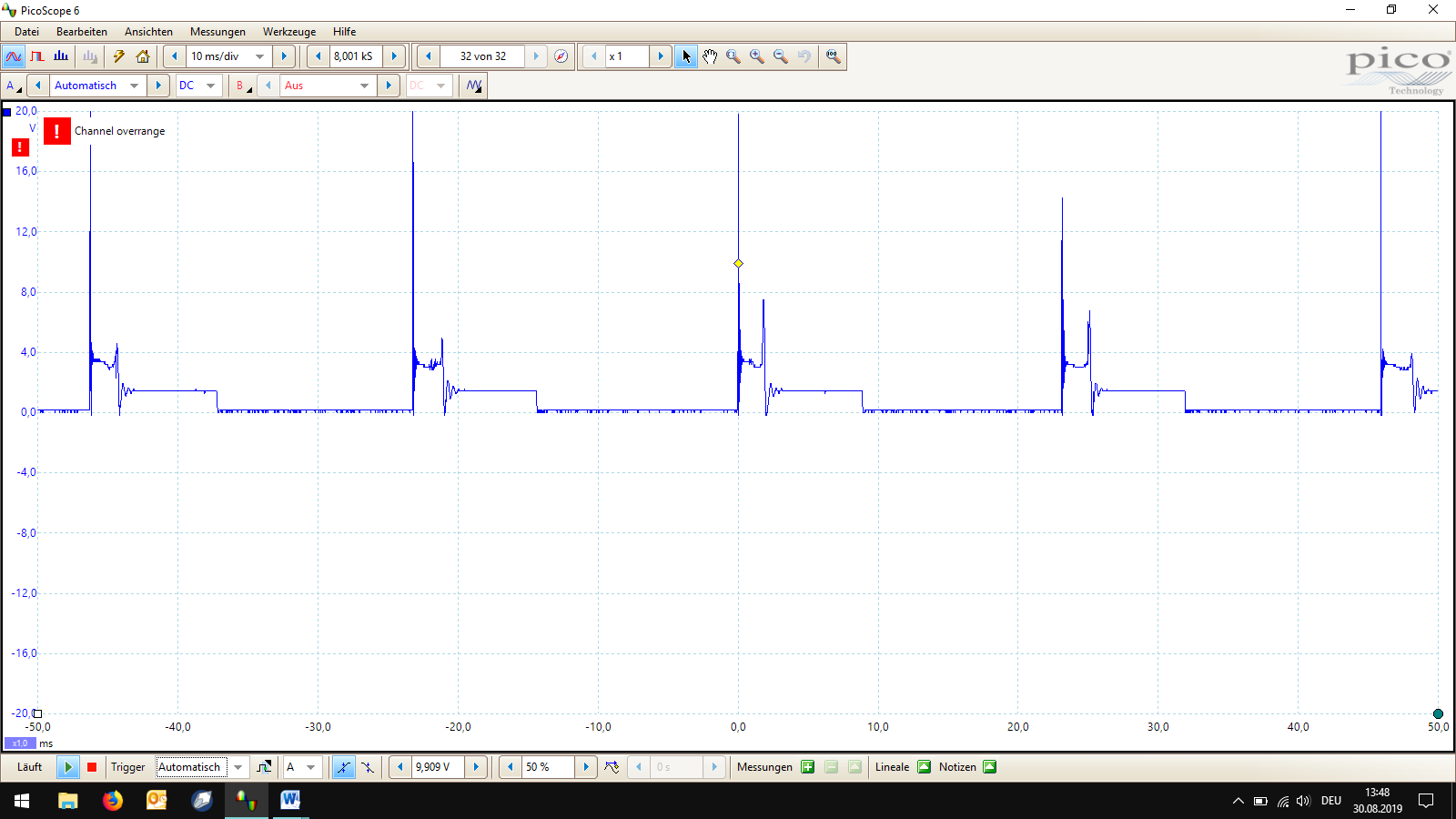Open Firefox from taskbar
Image resolution: width=1456 pixels, height=819 pixels.
click(x=113, y=801)
